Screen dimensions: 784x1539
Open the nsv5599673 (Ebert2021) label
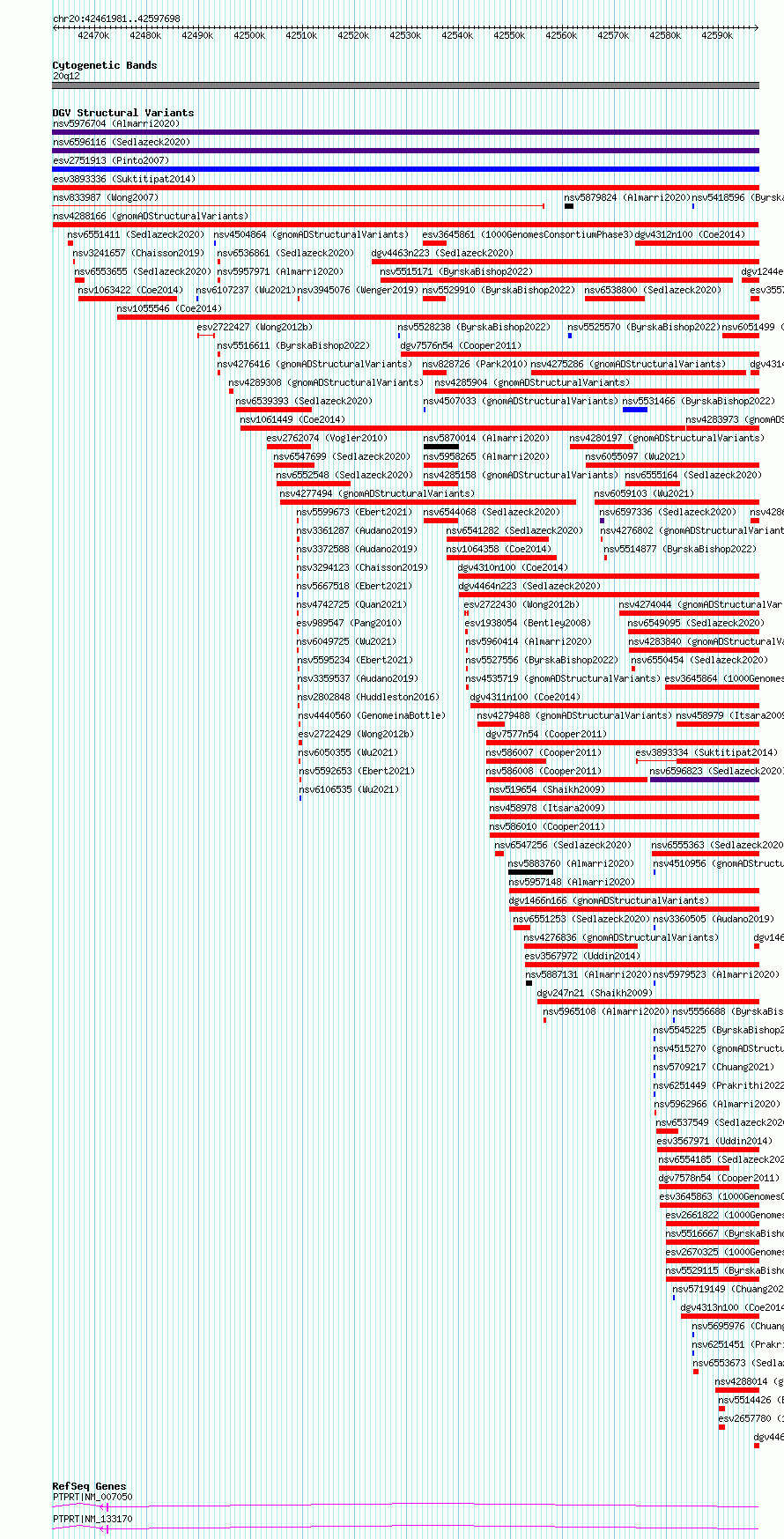pos(354,512)
